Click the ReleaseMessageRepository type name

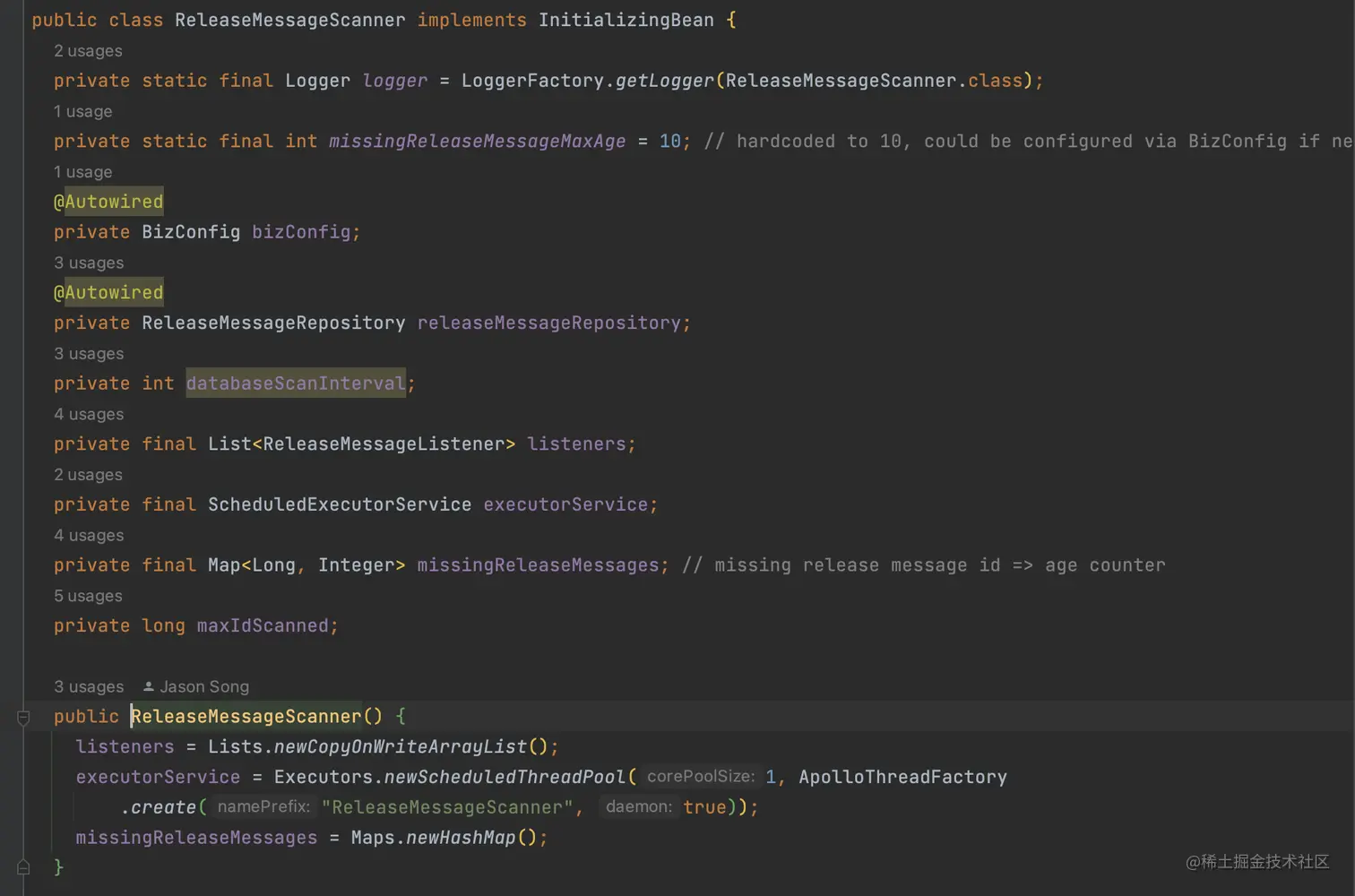tap(273, 323)
